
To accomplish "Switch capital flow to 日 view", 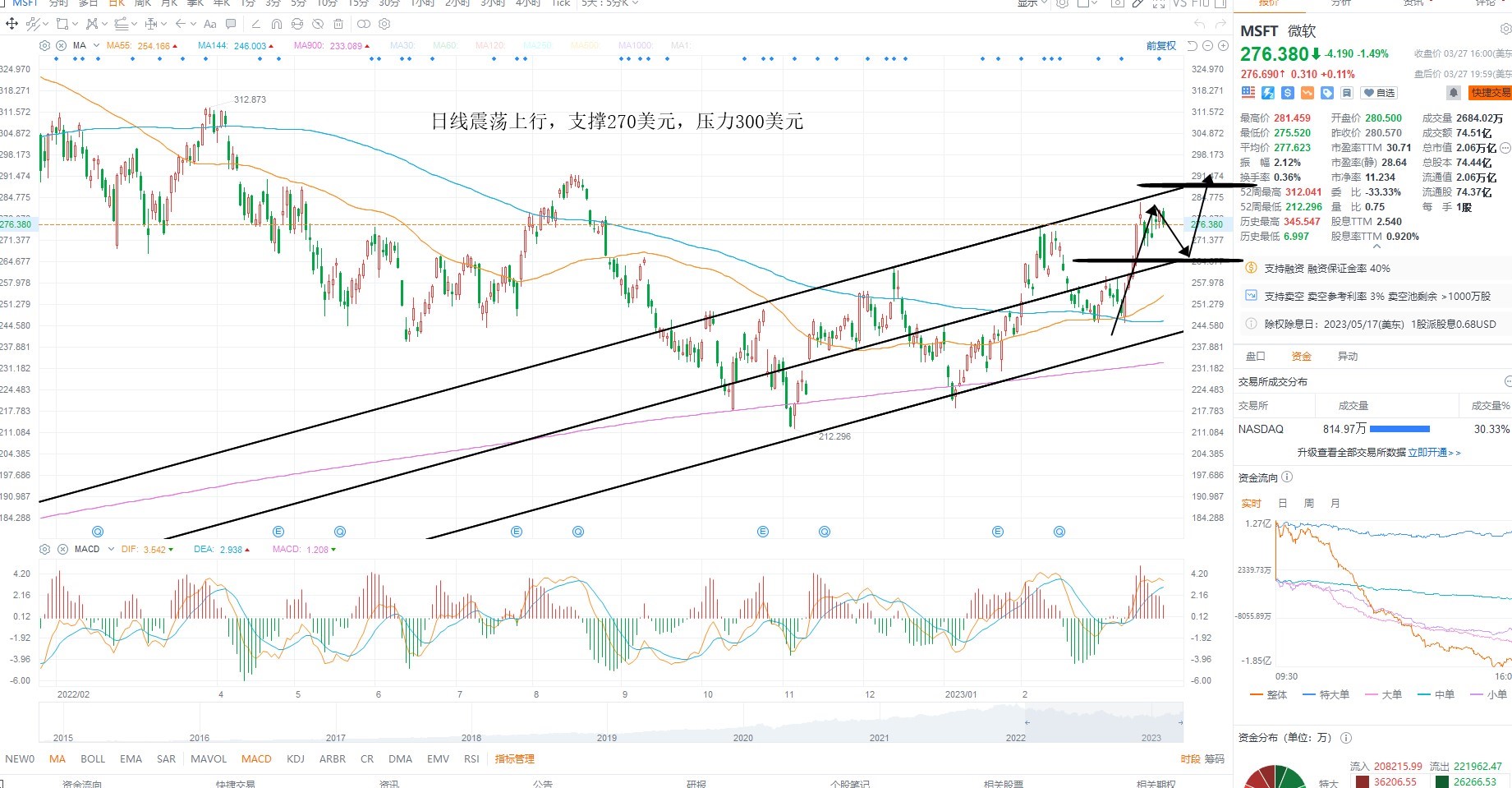I will coord(1283,504).
